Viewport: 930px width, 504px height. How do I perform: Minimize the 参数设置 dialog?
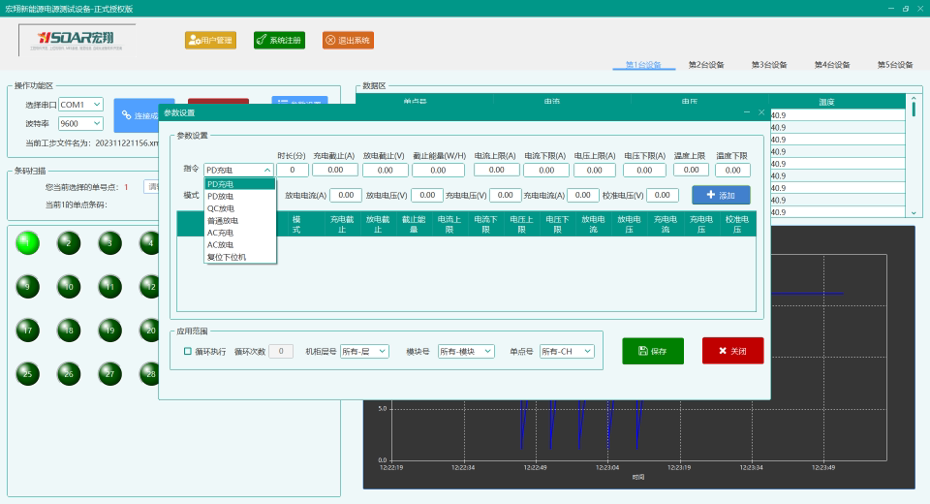coord(747,112)
